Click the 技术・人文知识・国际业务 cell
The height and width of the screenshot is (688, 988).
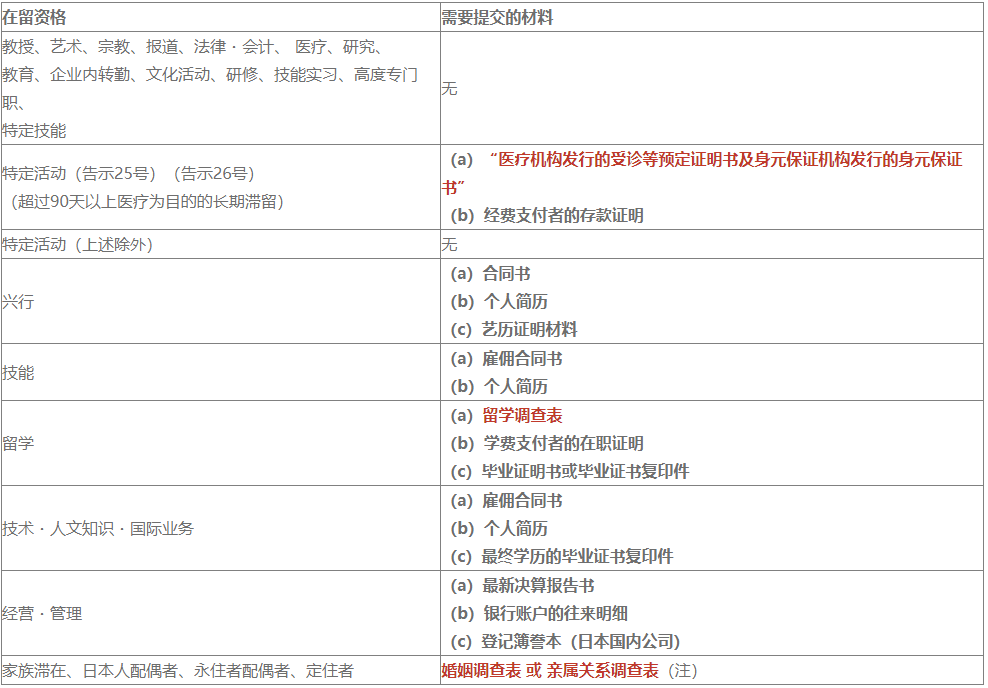(98, 528)
